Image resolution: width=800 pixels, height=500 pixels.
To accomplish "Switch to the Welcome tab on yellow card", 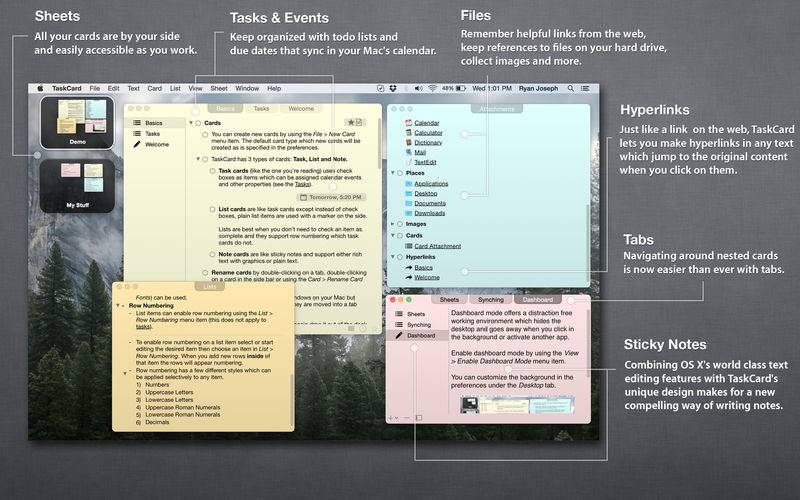I will click(301, 109).
